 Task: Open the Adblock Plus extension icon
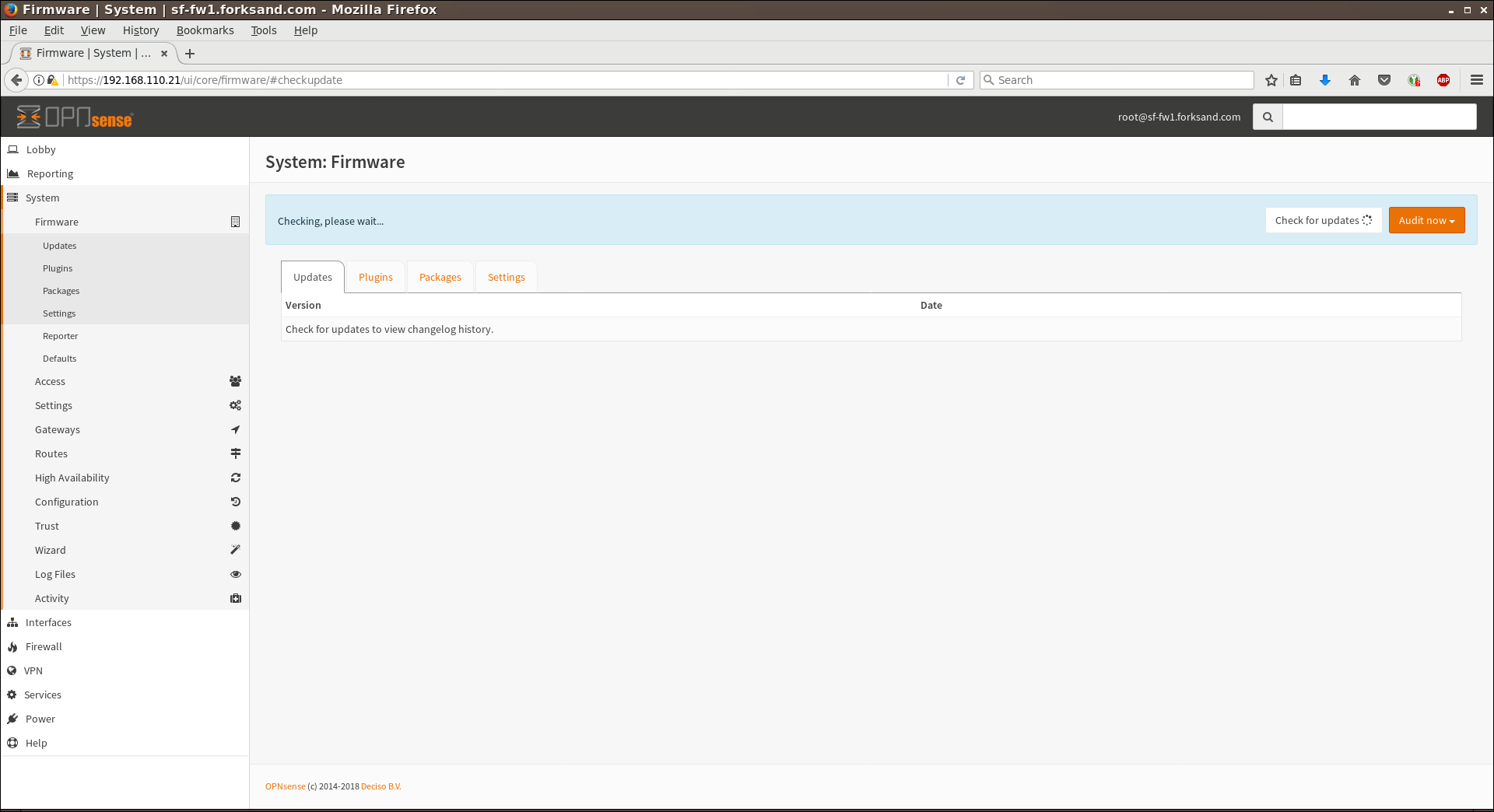click(x=1443, y=80)
